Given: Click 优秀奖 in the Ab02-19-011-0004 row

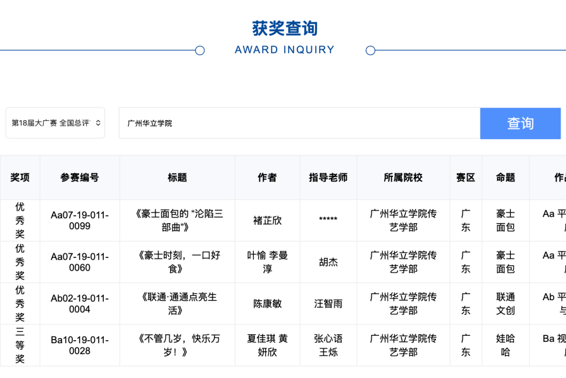Looking at the screenshot, I should 20,304.
